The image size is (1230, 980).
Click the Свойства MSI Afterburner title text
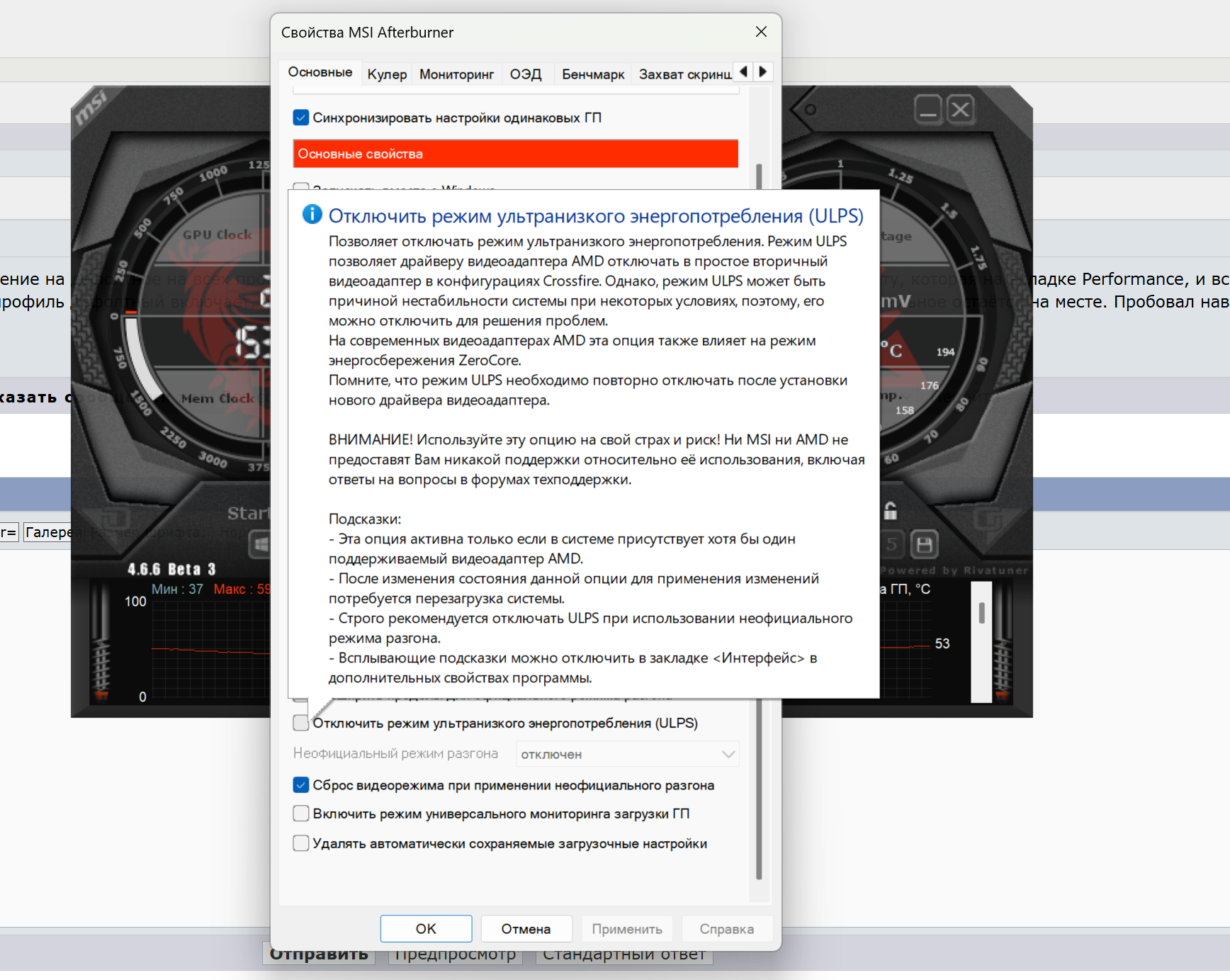pos(367,33)
